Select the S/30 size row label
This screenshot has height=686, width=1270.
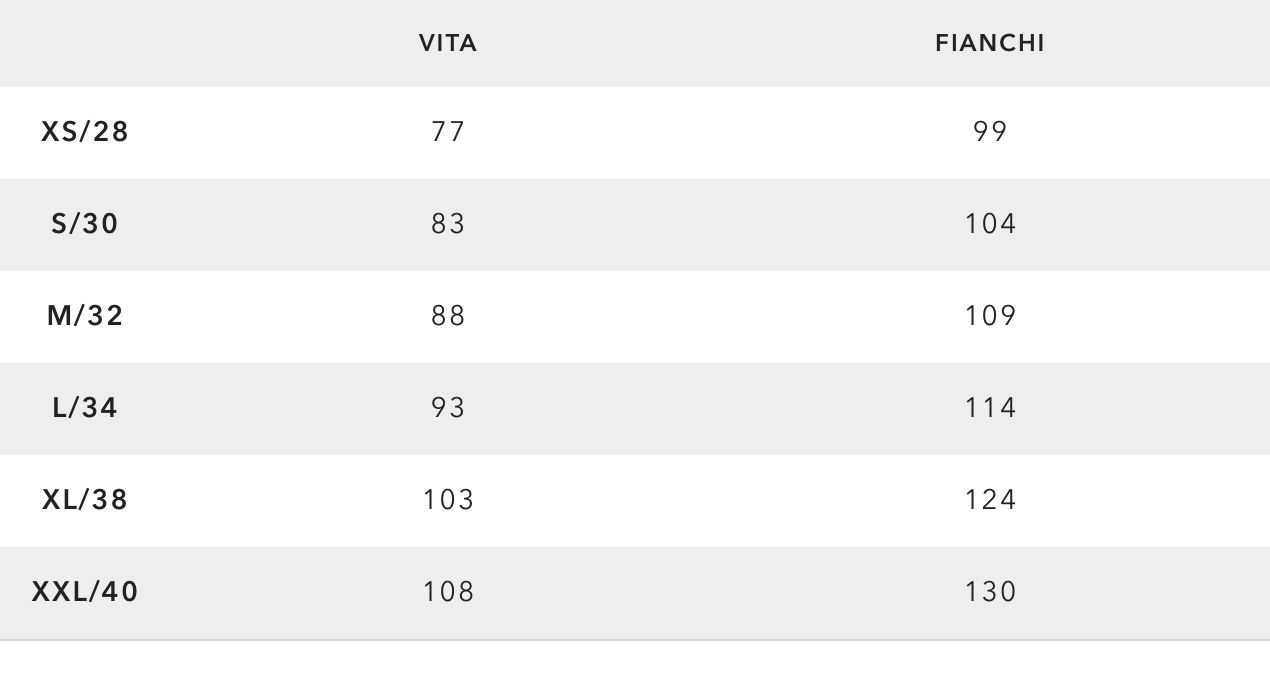click(85, 224)
